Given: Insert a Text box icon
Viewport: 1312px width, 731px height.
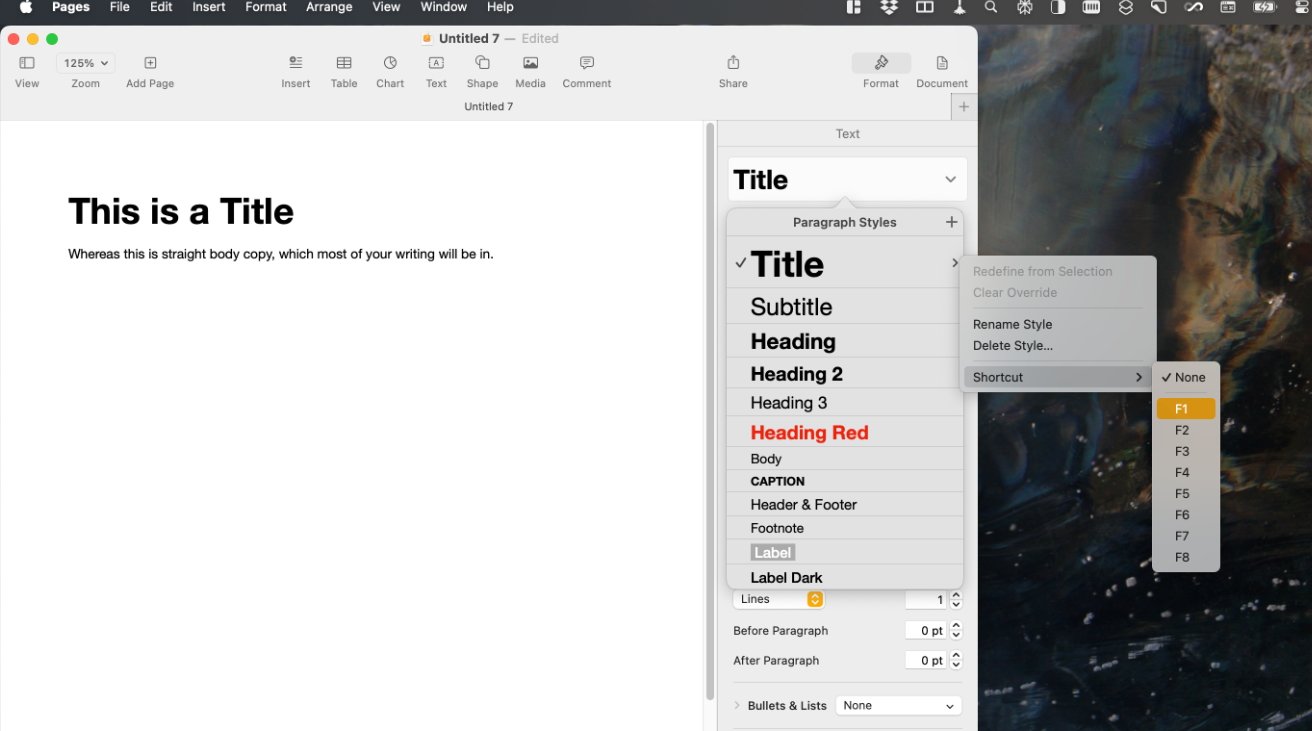Looking at the screenshot, I should coord(436,63).
